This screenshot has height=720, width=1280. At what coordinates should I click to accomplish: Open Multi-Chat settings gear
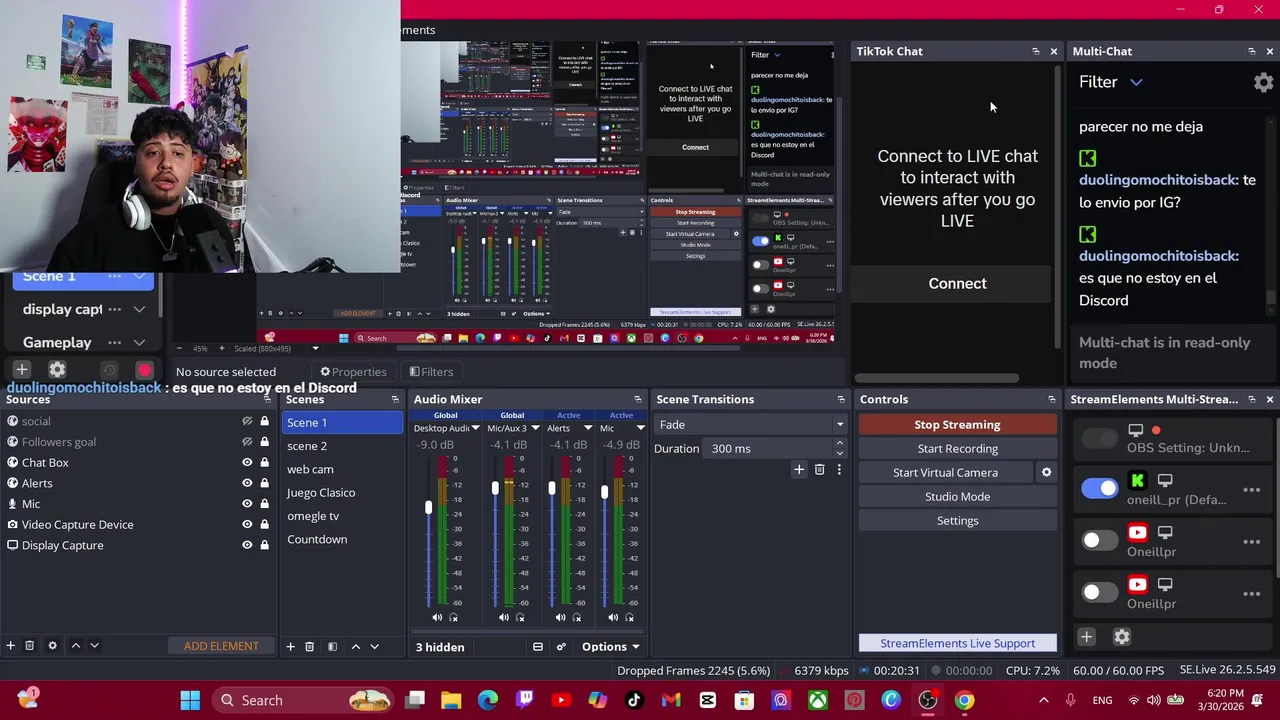tap(1264, 82)
